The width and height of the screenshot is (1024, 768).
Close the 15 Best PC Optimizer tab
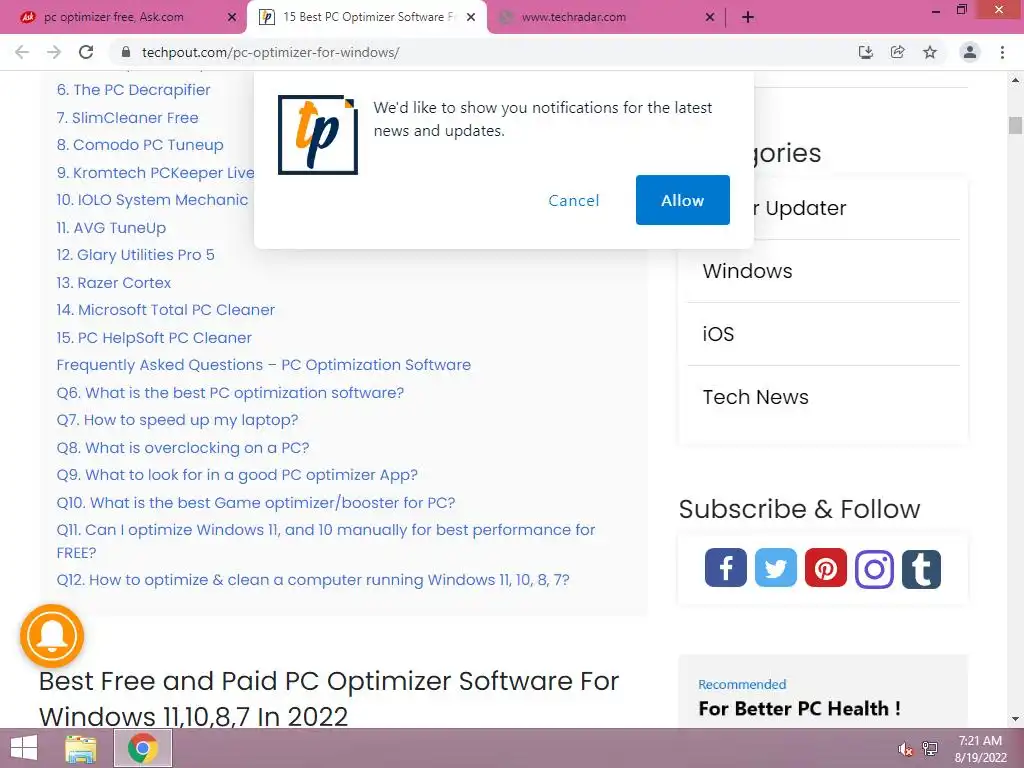pos(471,18)
